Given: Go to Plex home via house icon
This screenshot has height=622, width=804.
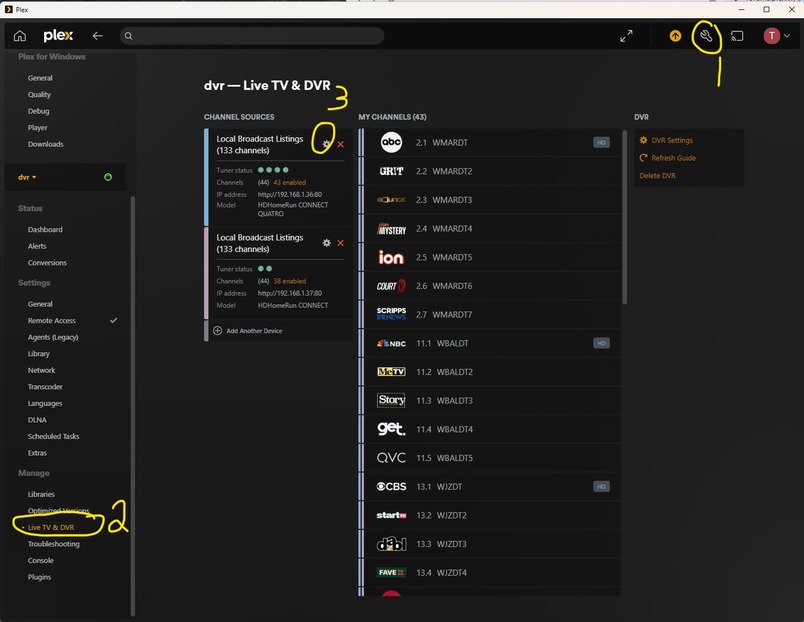Looking at the screenshot, I should click(19, 36).
